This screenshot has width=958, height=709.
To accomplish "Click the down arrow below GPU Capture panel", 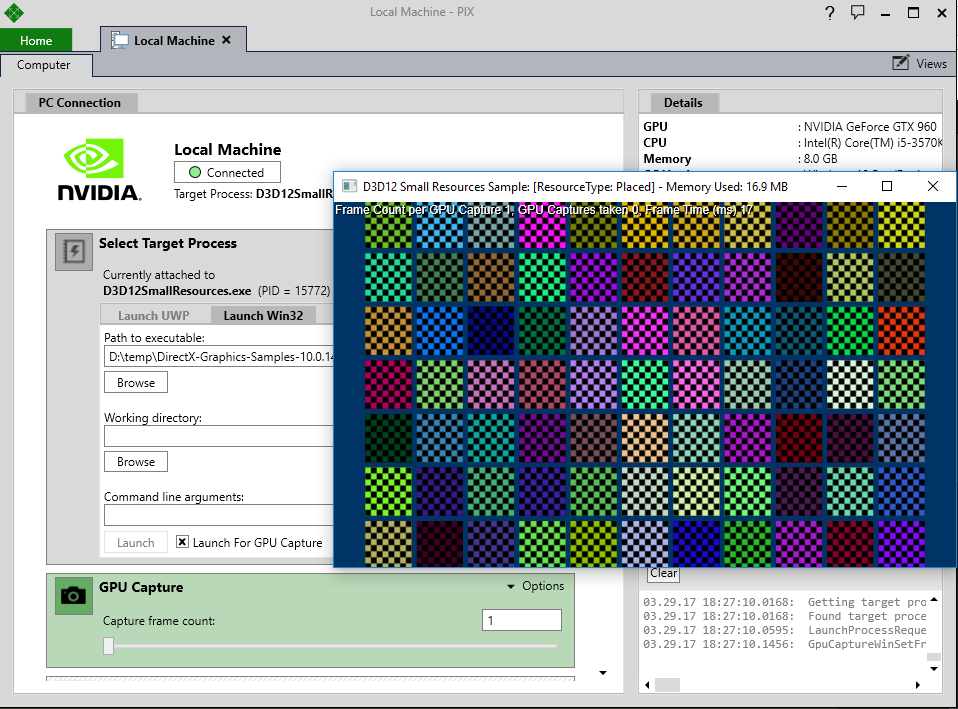I will point(602,672).
